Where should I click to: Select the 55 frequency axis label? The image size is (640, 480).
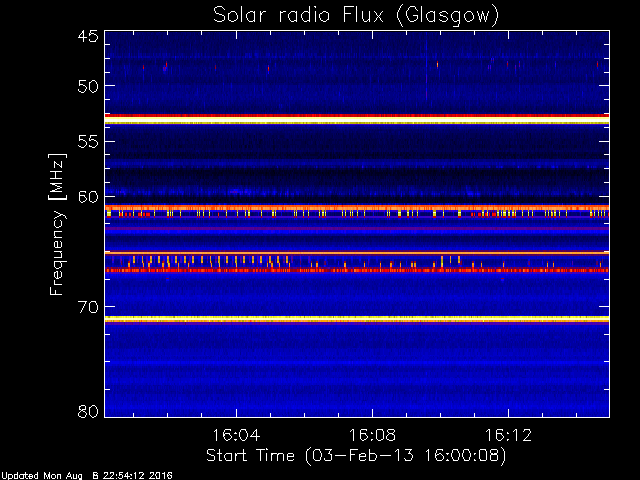pos(88,142)
